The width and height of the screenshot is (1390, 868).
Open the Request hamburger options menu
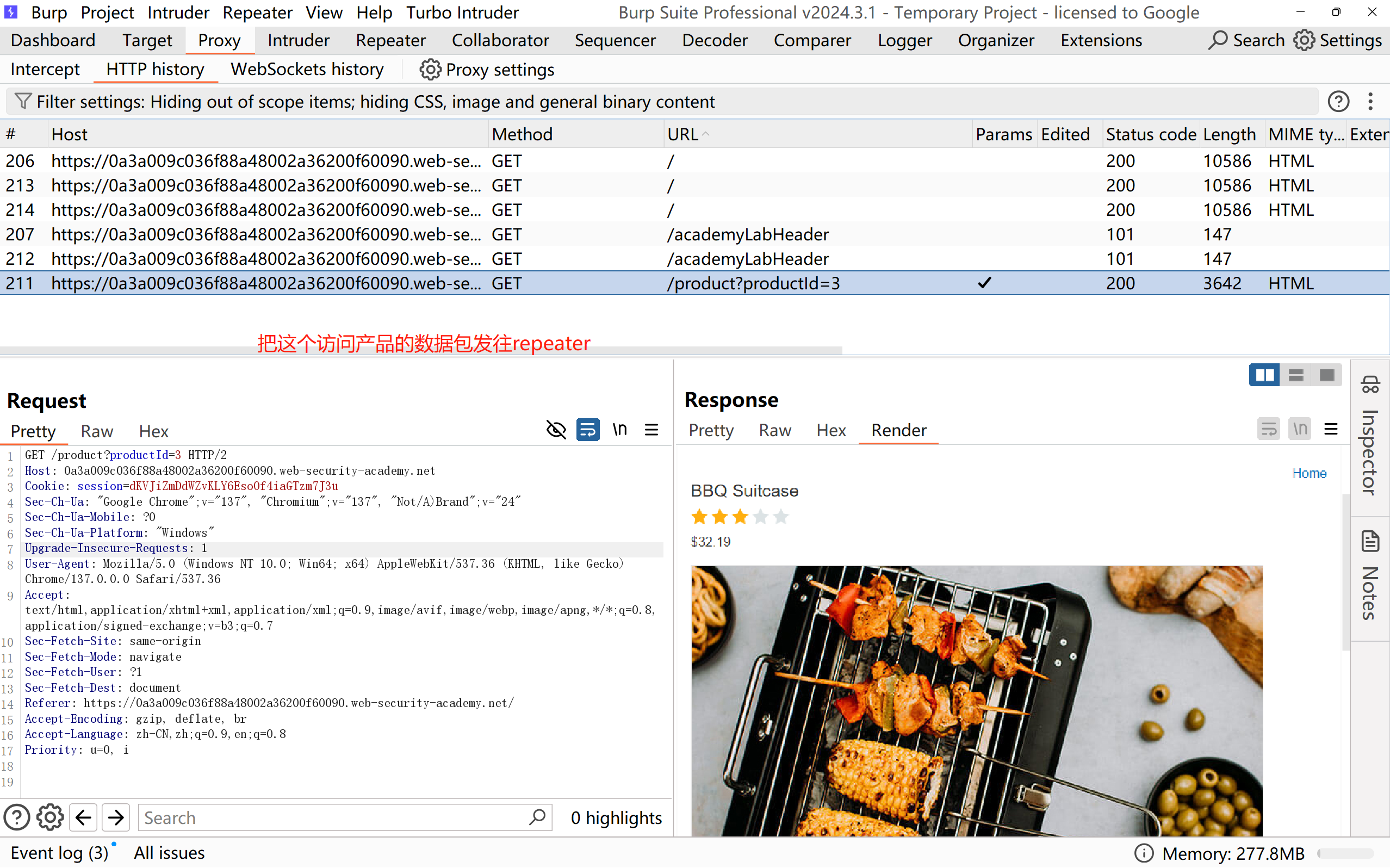tap(651, 430)
